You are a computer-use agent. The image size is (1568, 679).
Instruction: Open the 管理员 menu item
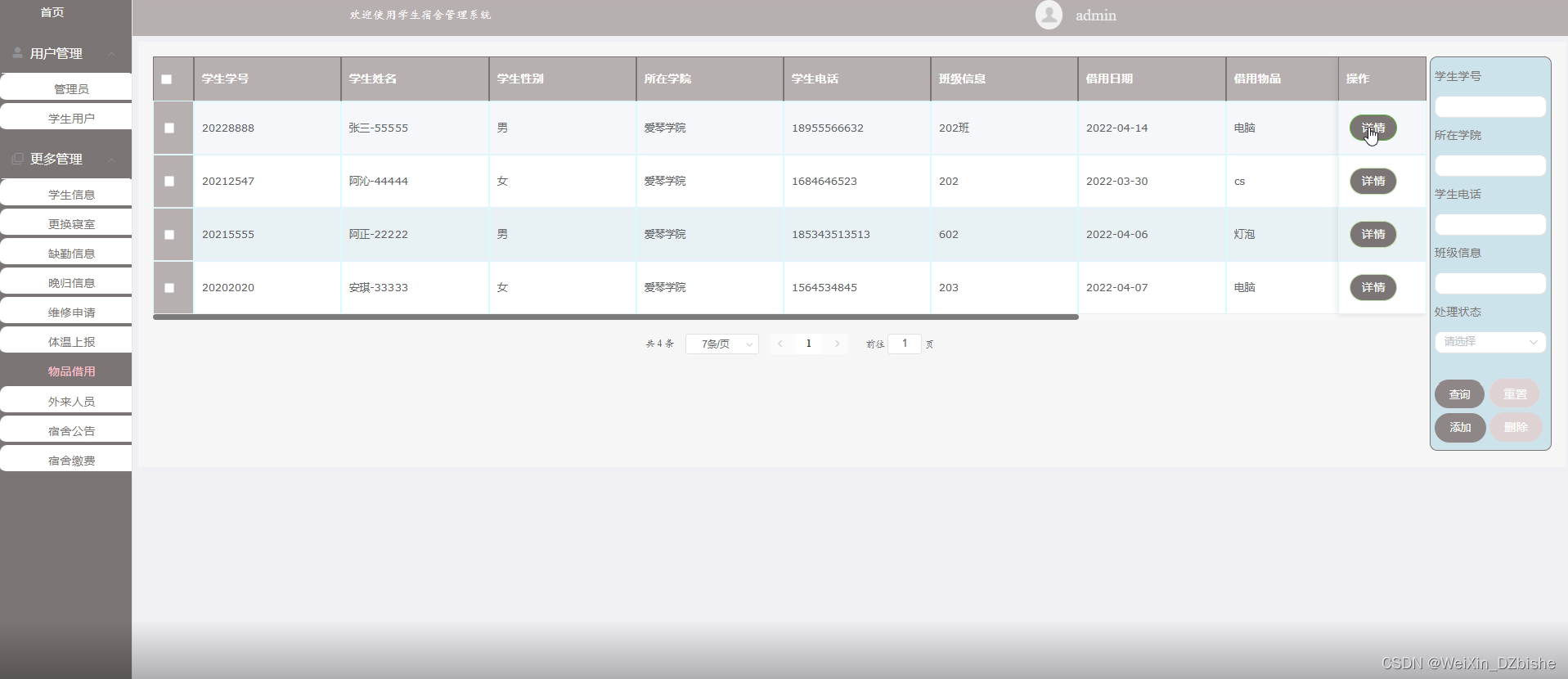[65, 88]
